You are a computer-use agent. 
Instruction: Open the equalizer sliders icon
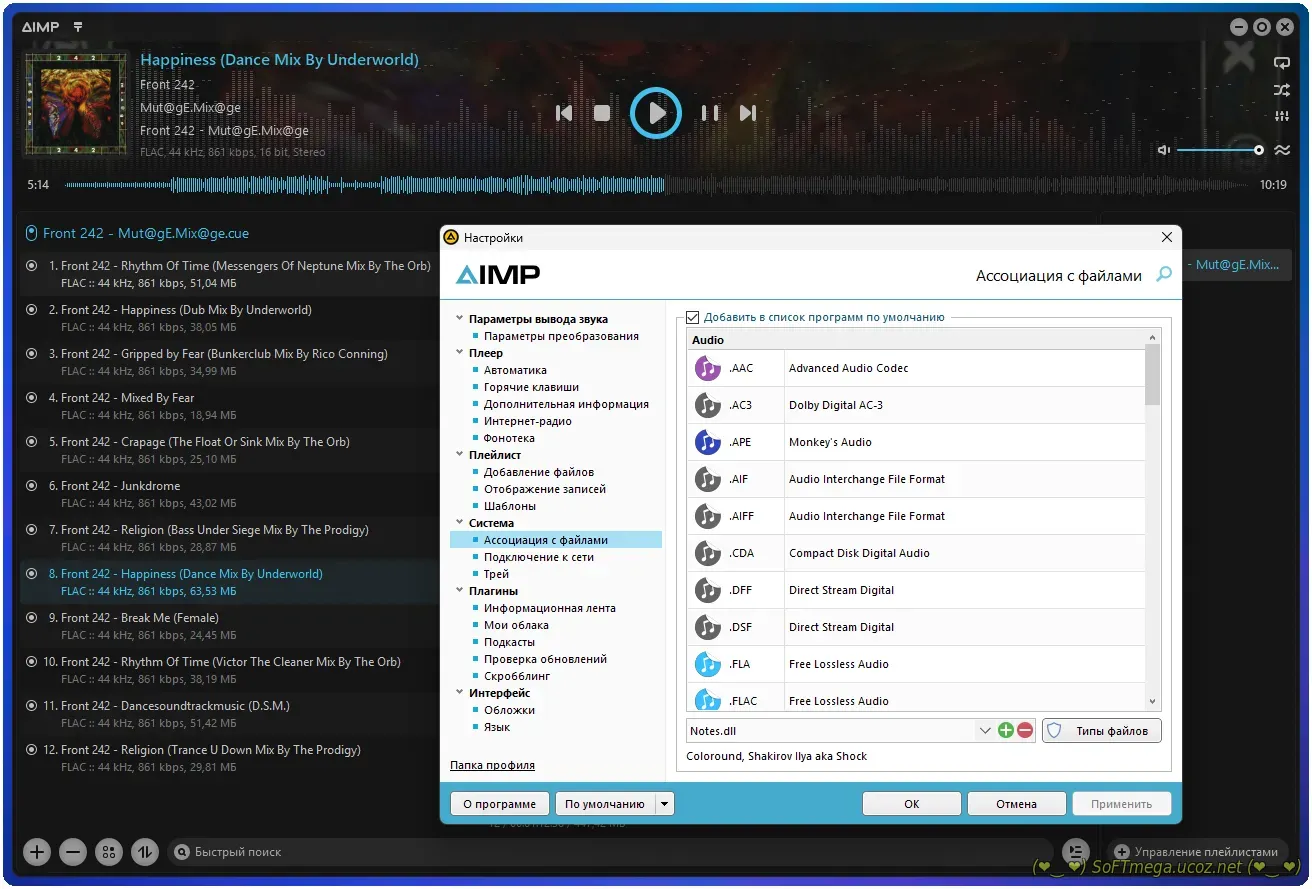click(x=1281, y=117)
